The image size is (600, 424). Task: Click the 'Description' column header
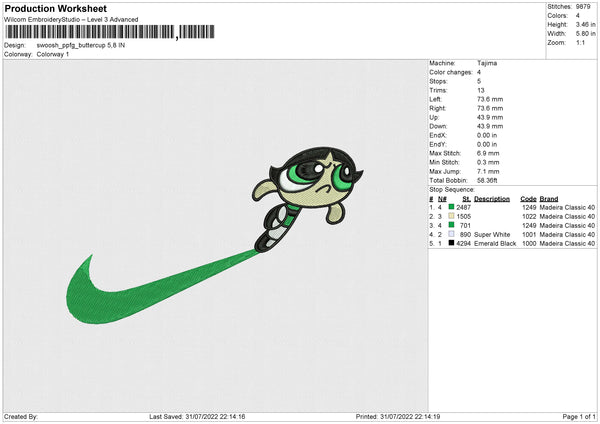[492, 199]
